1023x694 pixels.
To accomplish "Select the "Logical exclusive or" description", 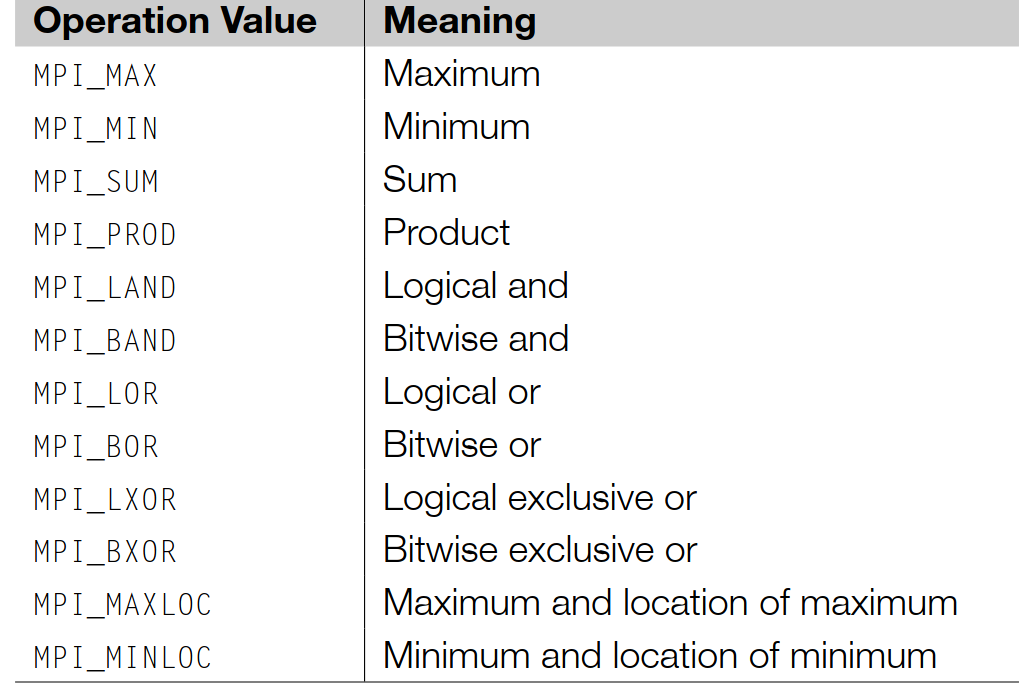I will point(539,498).
